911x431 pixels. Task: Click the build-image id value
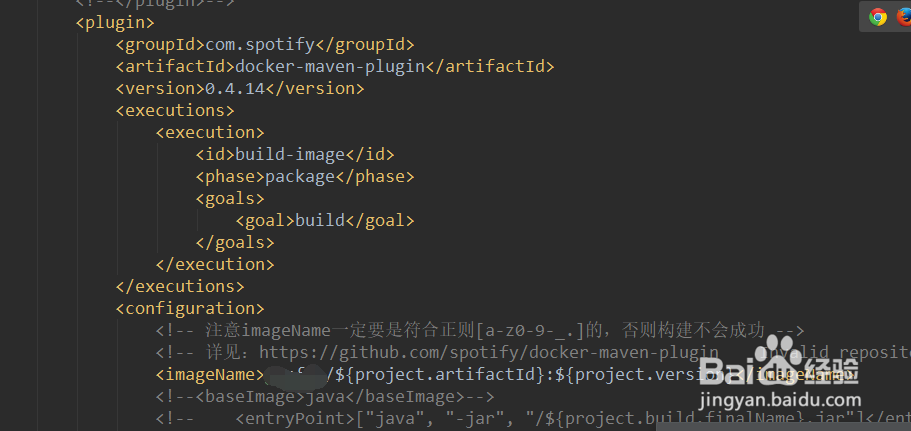pos(289,154)
